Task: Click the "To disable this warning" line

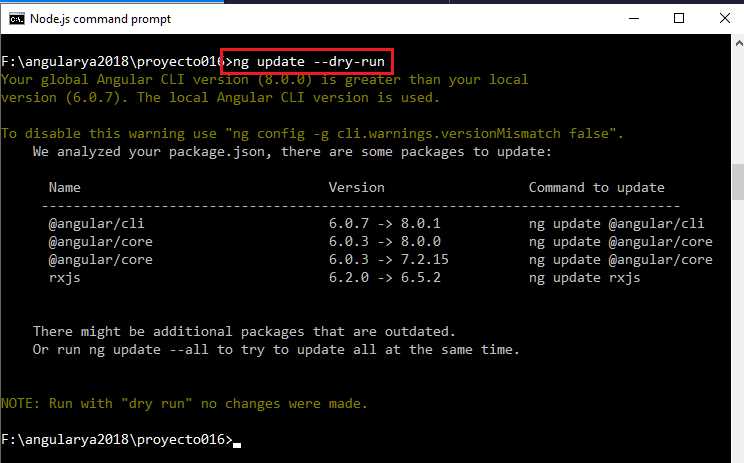Action: click(x=312, y=134)
